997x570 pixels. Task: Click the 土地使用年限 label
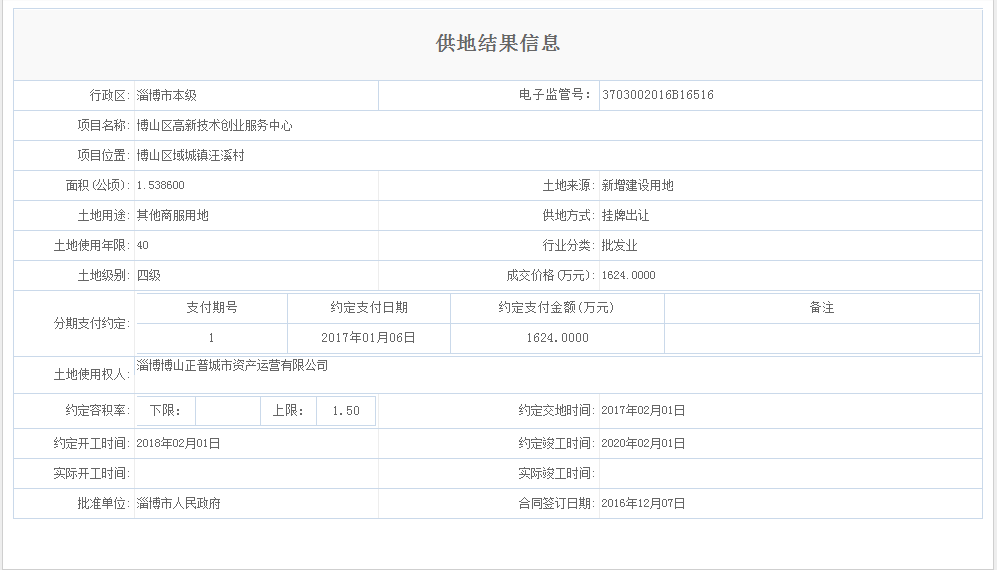92,245
